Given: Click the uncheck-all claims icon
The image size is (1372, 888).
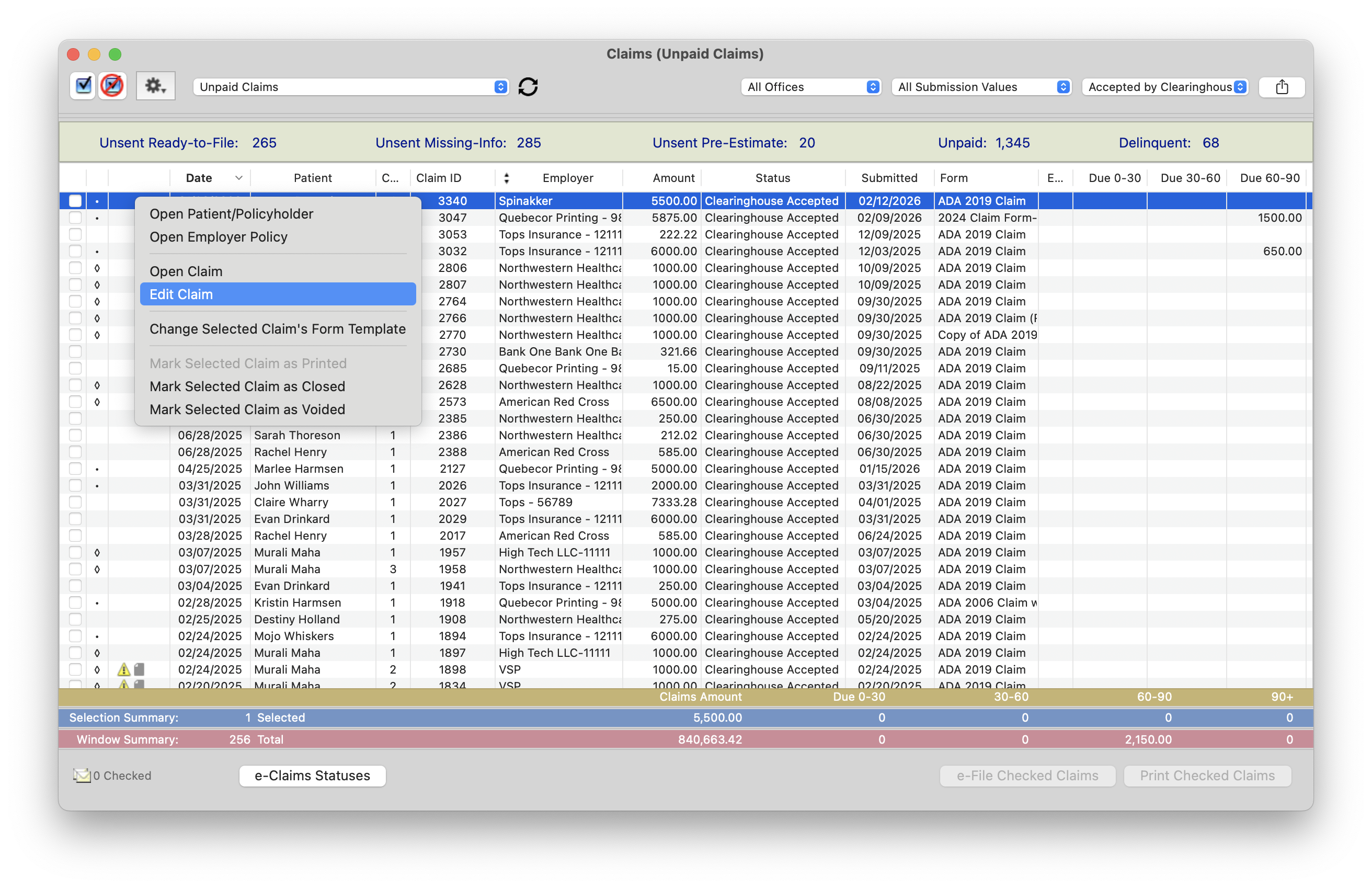Looking at the screenshot, I should [x=112, y=86].
